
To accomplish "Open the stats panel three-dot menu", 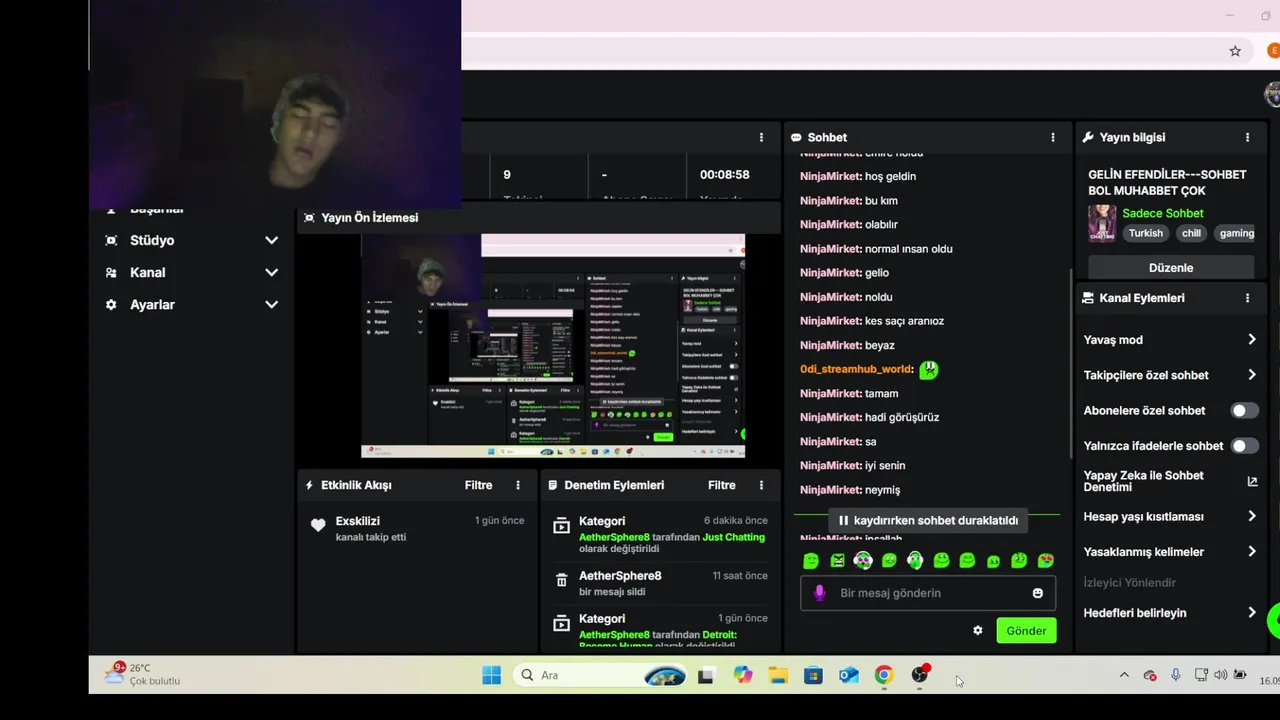I will 761,137.
